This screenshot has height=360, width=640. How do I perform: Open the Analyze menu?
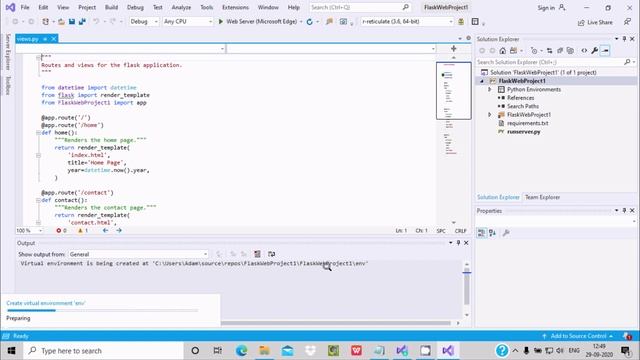point(181,7)
